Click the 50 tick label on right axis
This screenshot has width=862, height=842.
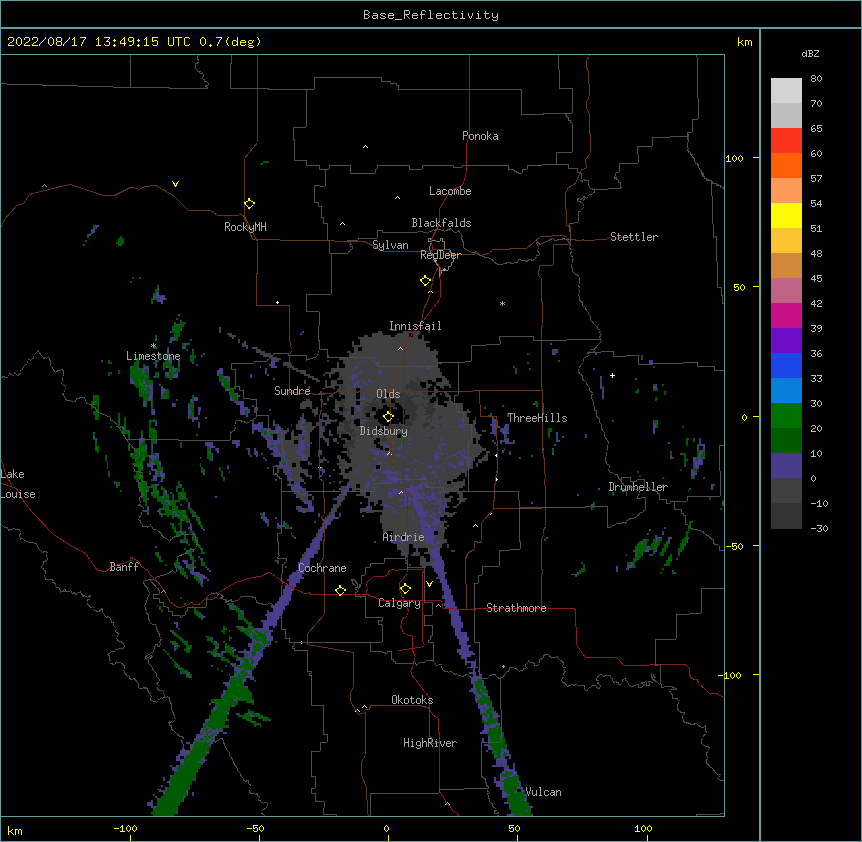pyautogui.click(x=739, y=287)
